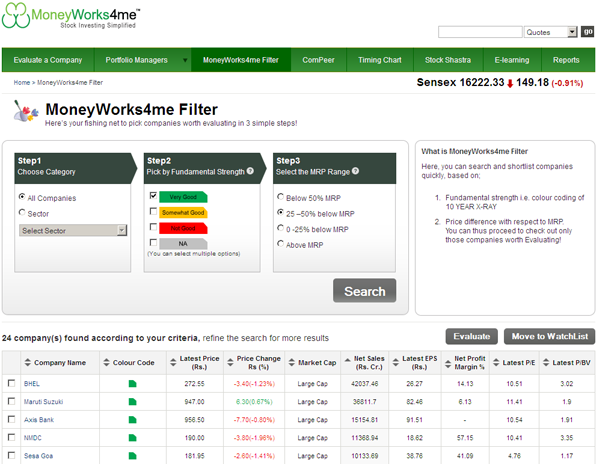The image size is (600, 467).
Task: Sort results by Latest P/E arrows
Action: click(x=496, y=362)
